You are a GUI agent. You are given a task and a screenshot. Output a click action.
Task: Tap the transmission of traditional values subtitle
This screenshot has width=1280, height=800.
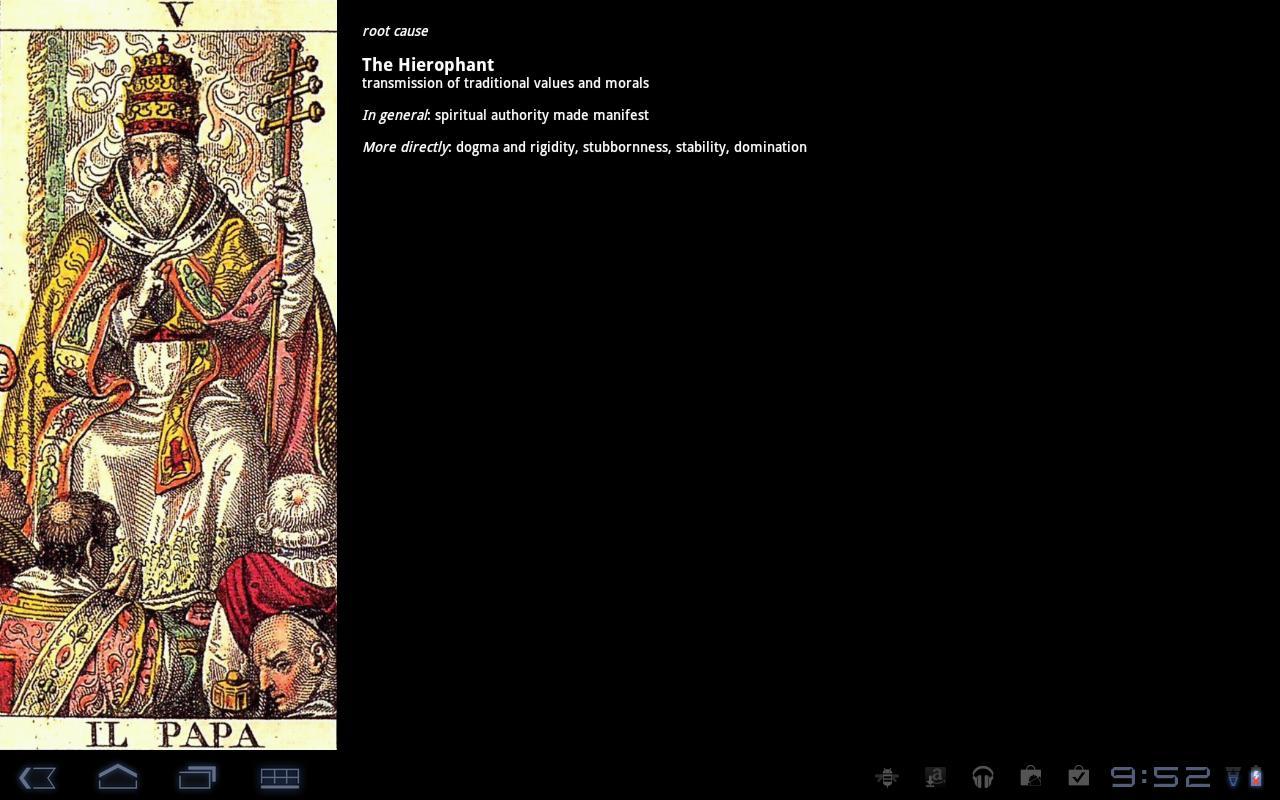click(505, 83)
